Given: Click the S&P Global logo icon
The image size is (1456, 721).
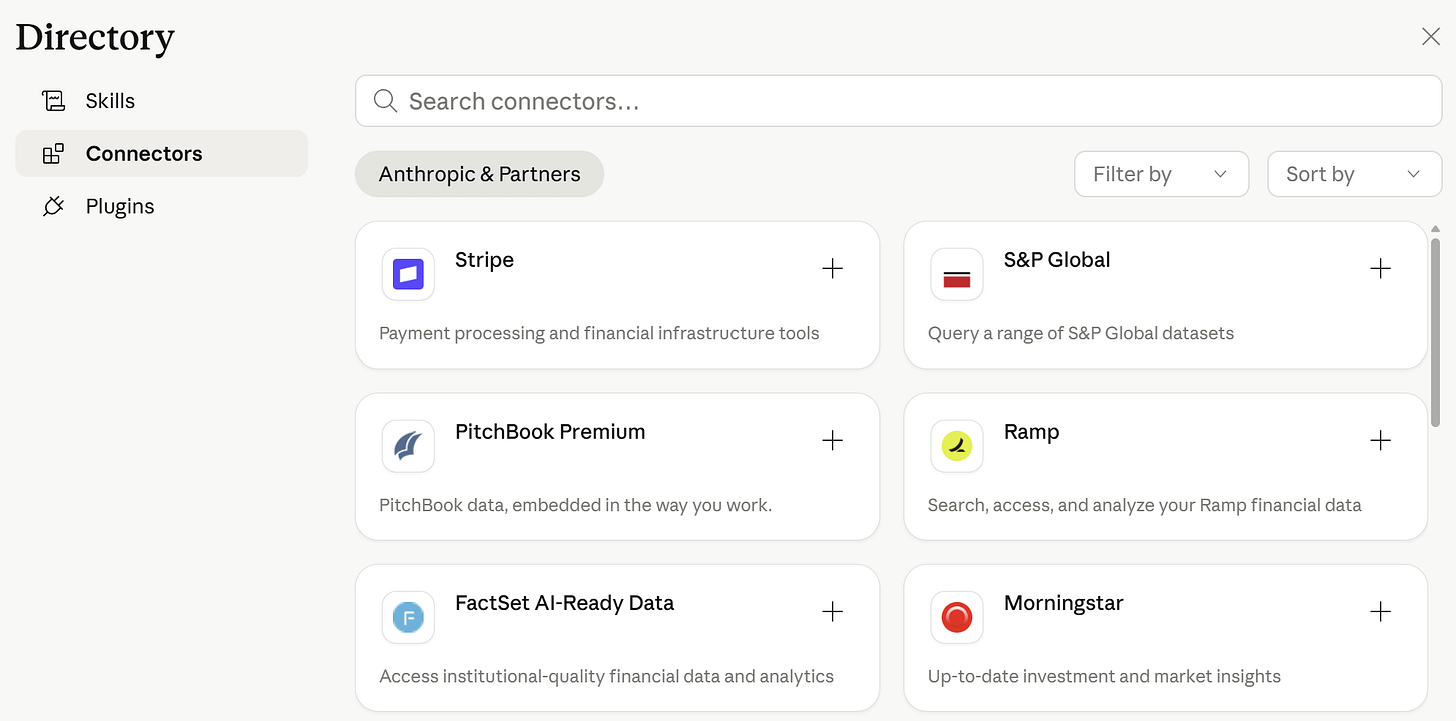Looking at the screenshot, I should [x=957, y=274].
